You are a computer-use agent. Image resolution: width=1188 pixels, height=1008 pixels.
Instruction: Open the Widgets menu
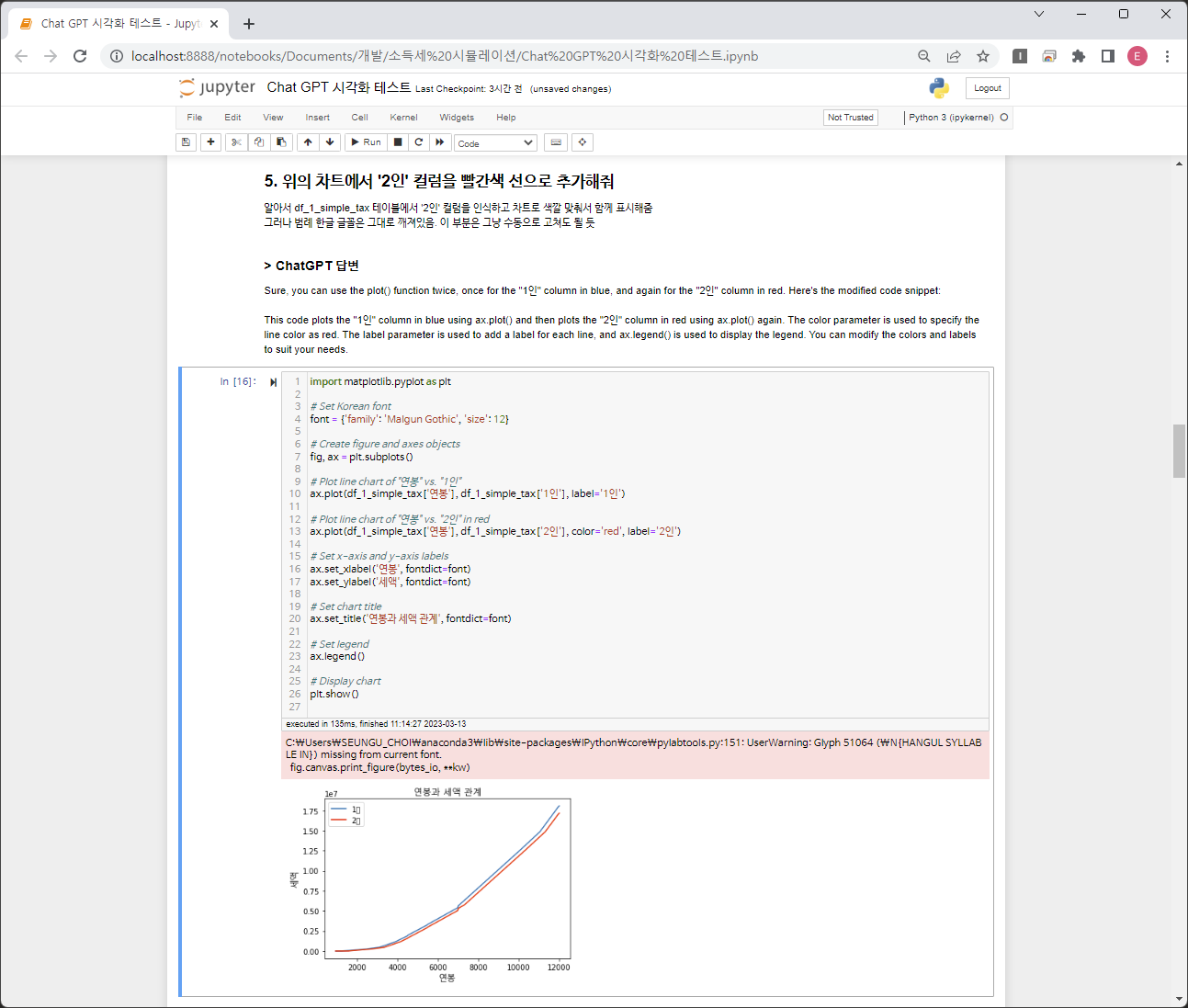(457, 118)
